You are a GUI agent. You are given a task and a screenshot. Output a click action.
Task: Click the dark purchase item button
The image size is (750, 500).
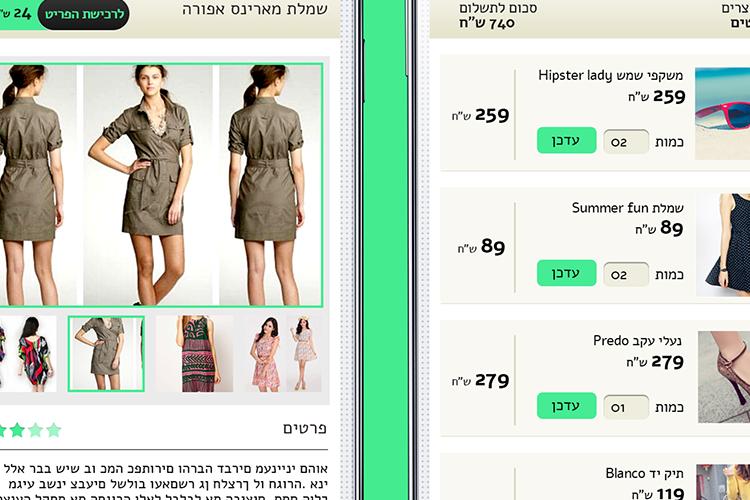(83, 14)
